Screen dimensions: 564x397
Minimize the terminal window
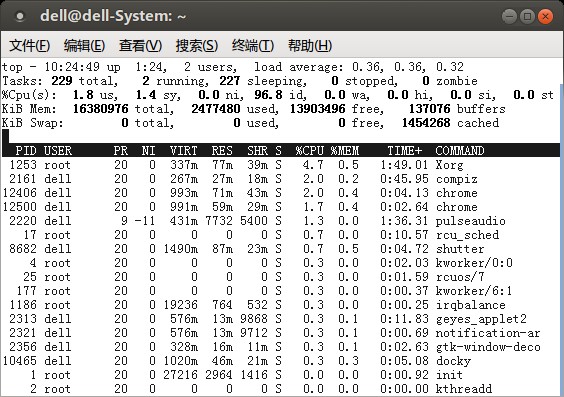(509, 16)
